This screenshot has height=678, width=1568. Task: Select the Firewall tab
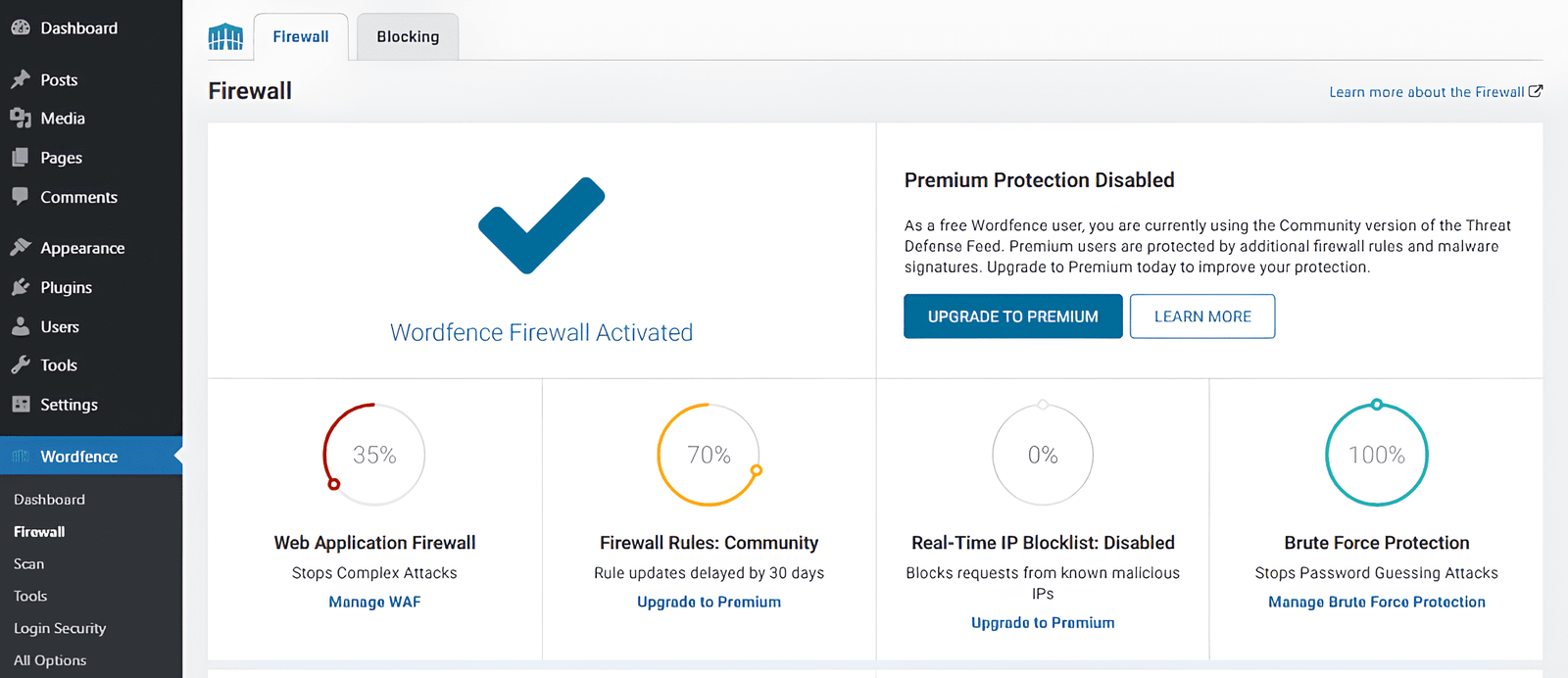click(x=301, y=37)
